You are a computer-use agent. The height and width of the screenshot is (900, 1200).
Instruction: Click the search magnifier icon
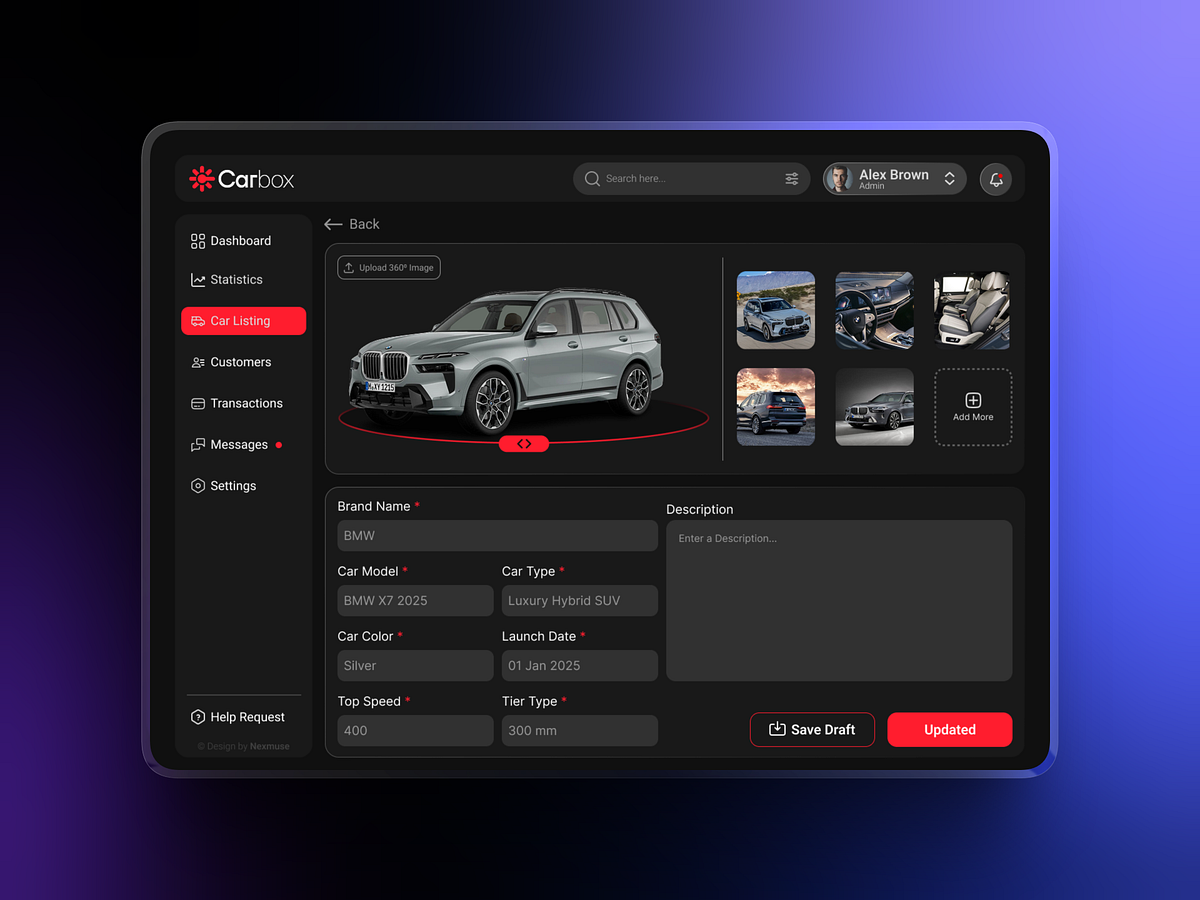point(592,179)
